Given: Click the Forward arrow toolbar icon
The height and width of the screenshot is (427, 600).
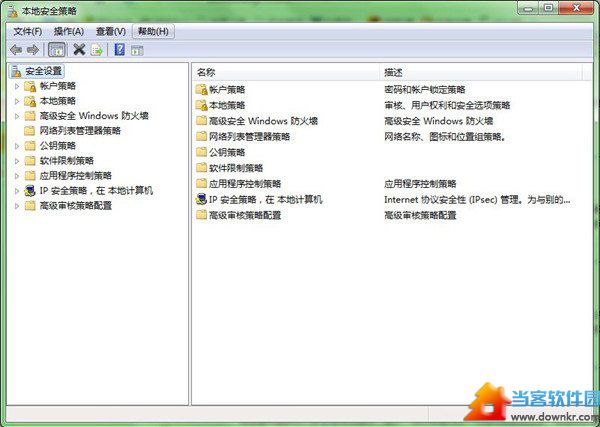Looking at the screenshot, I should coord(33,50).
